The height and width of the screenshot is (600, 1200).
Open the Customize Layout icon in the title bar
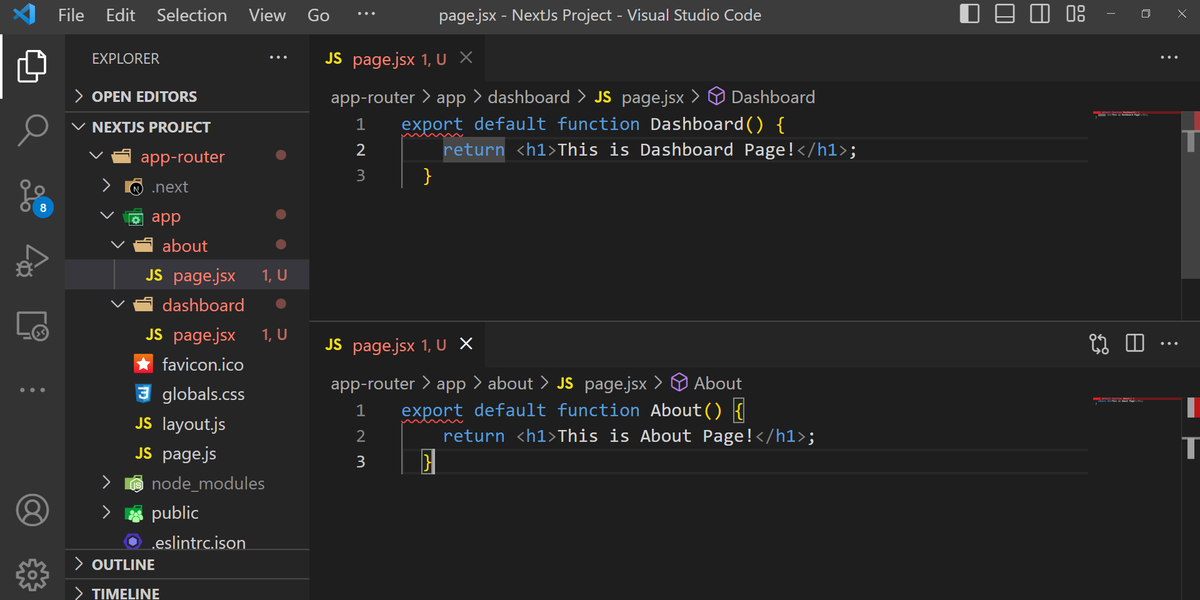(1075, 14)
